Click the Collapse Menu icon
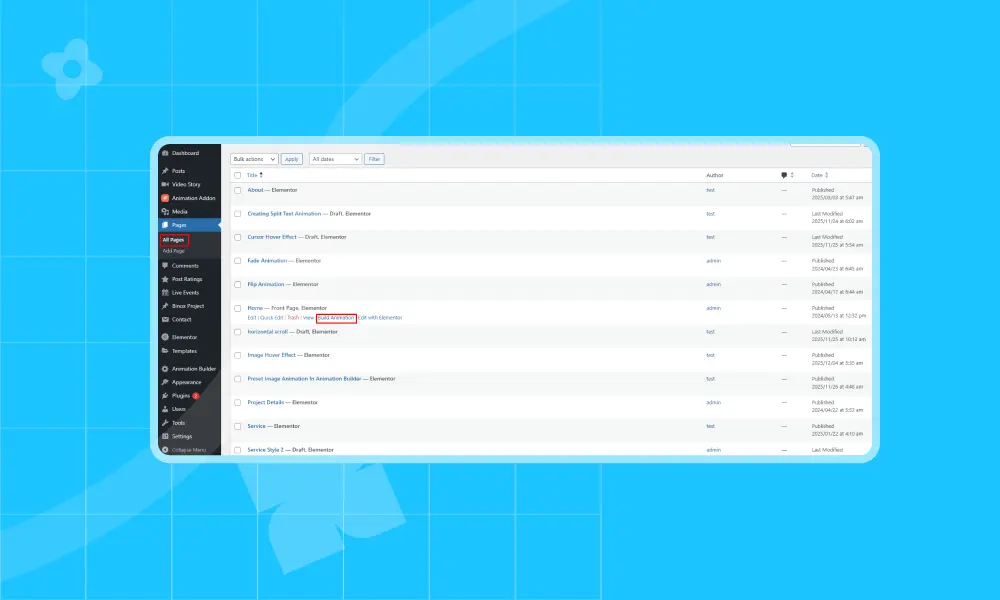Screen dimensions: 1000x600 (165, 450)
